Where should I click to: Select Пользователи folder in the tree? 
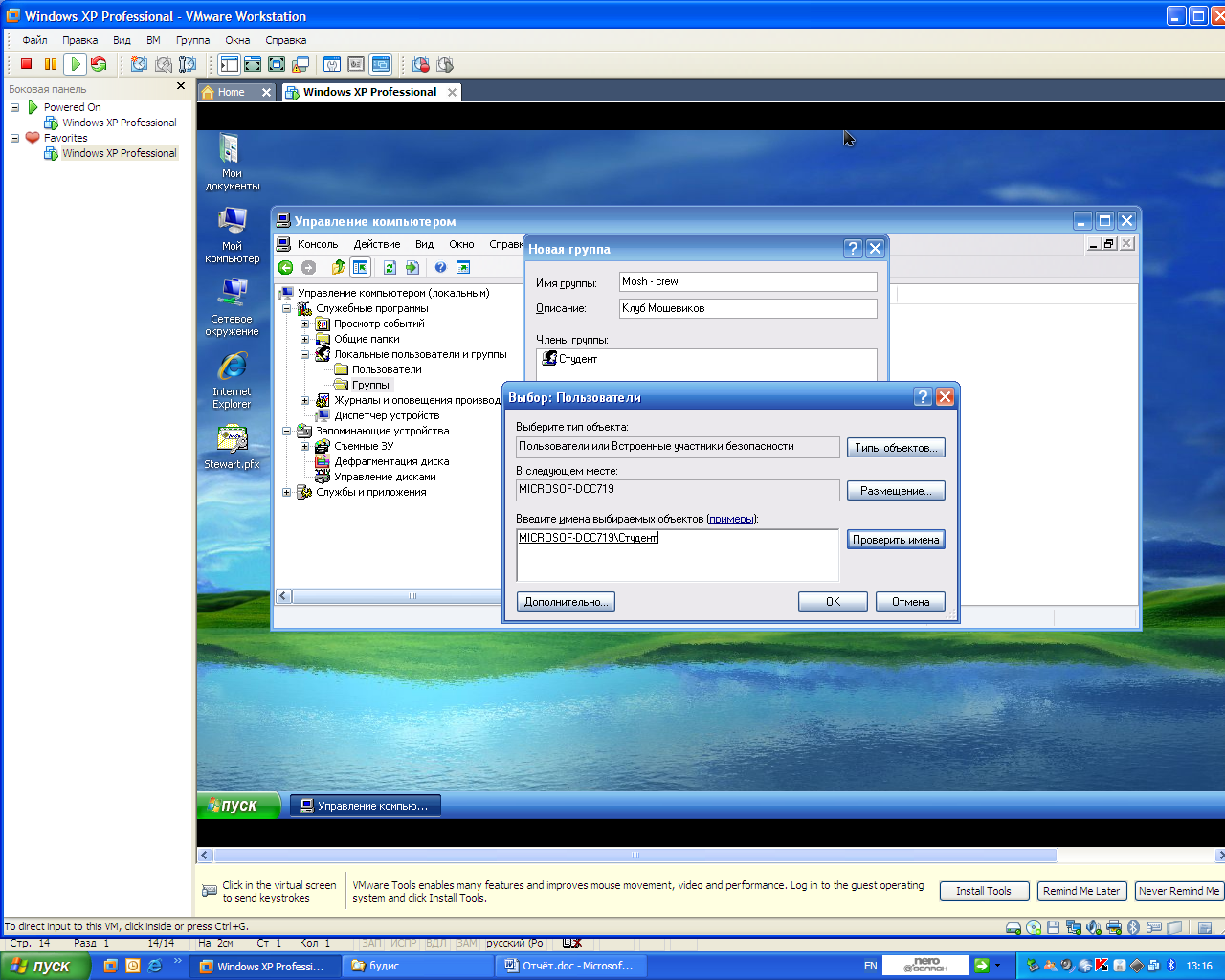387,370
